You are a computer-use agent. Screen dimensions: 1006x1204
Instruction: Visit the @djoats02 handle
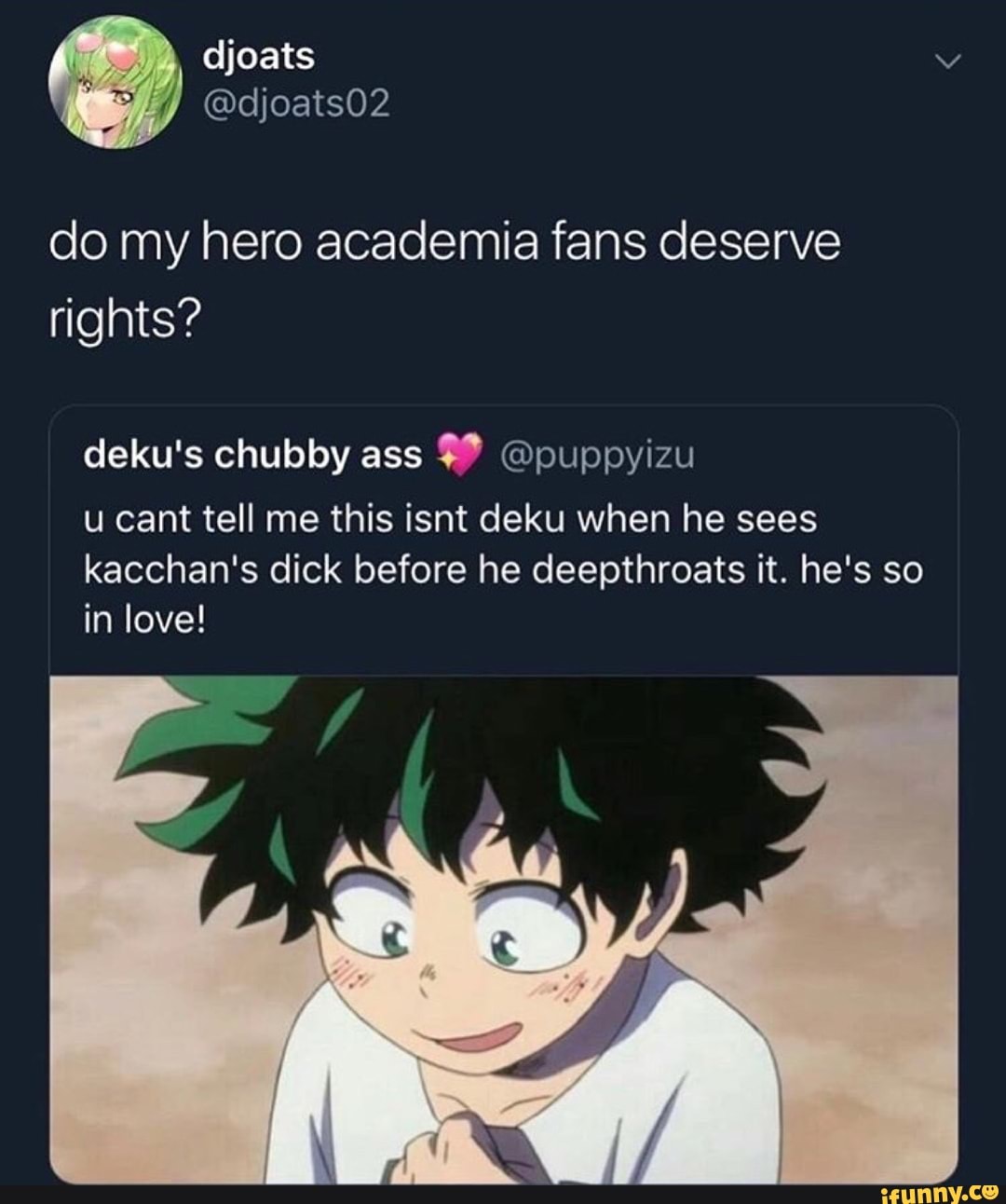295,103
